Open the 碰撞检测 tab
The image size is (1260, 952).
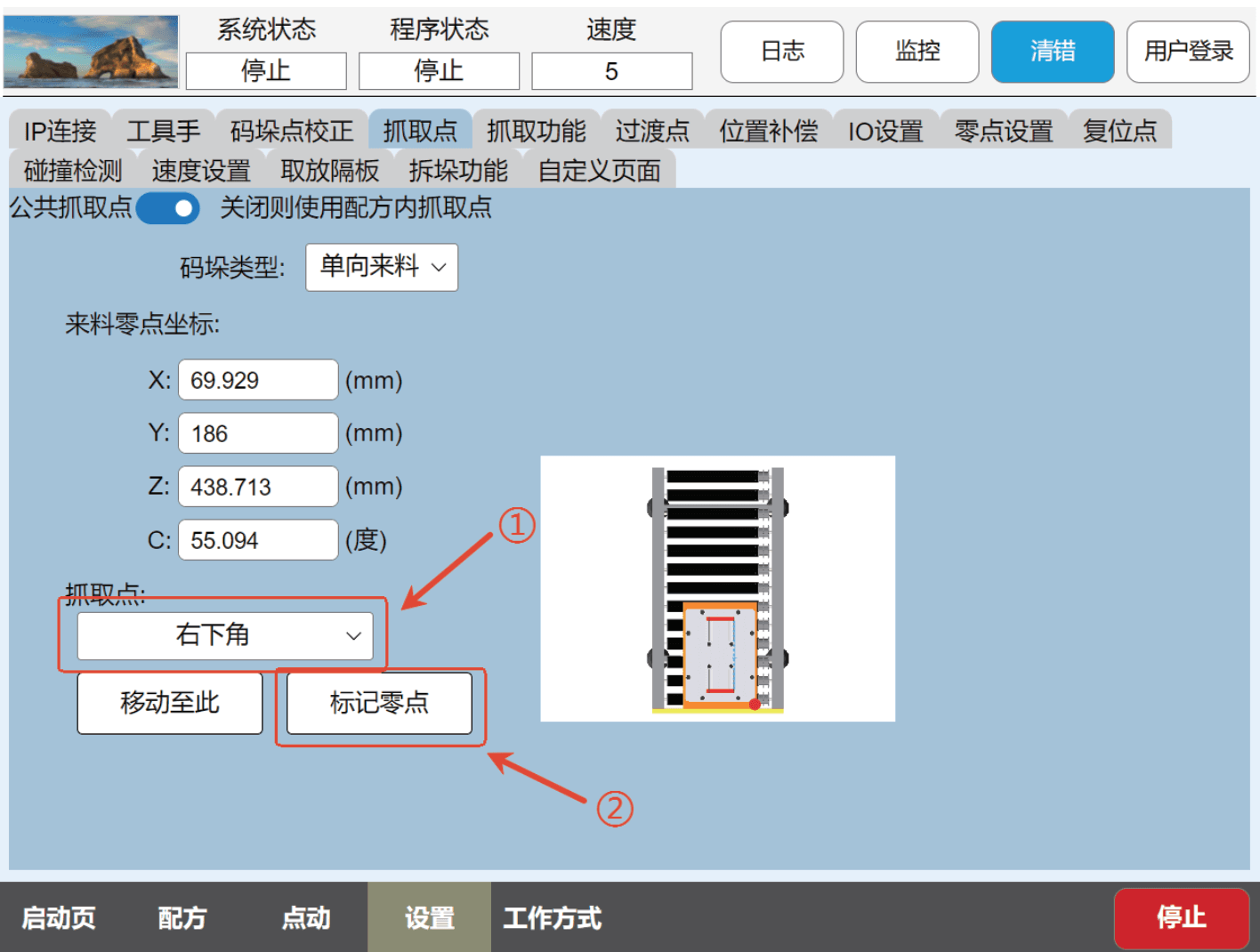pyautogui.click(x=73, y=169)
